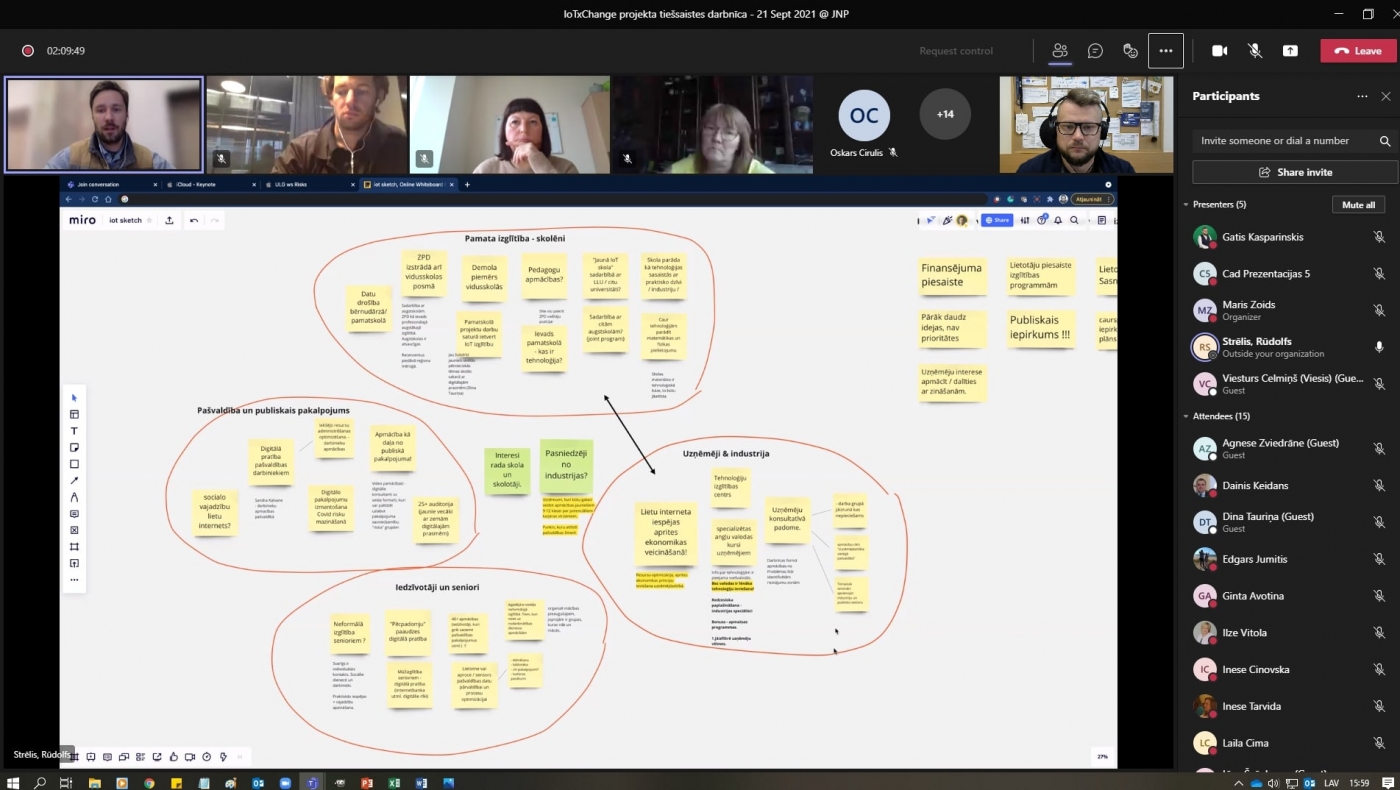The height and width of the screenshot is (790, 1400).
Task: Toggle the camera in the meeting toolbar
Action: coord(1219,51)
